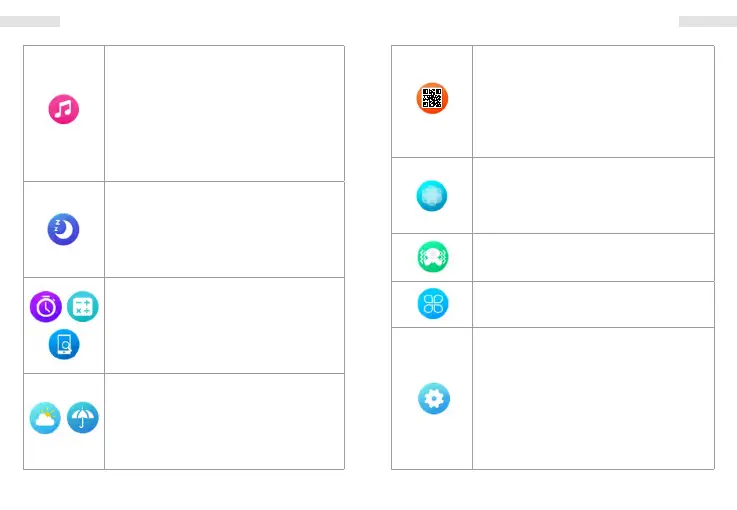
Task: Open the Settings gear icon
Action: click(x=432, y=398)
